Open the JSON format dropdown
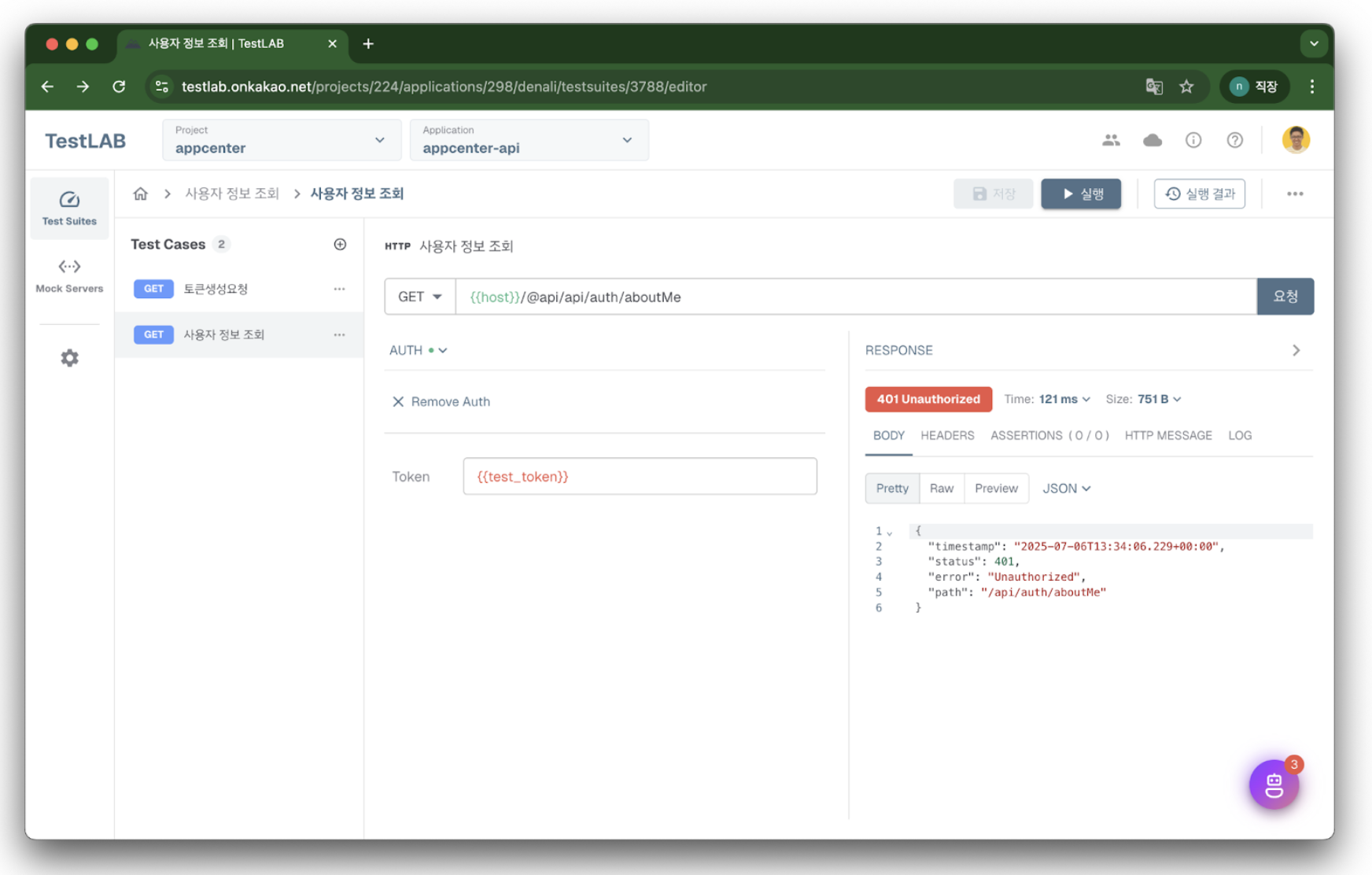The width and height of the screenshot is (1372, 875). coord(1066,489)
